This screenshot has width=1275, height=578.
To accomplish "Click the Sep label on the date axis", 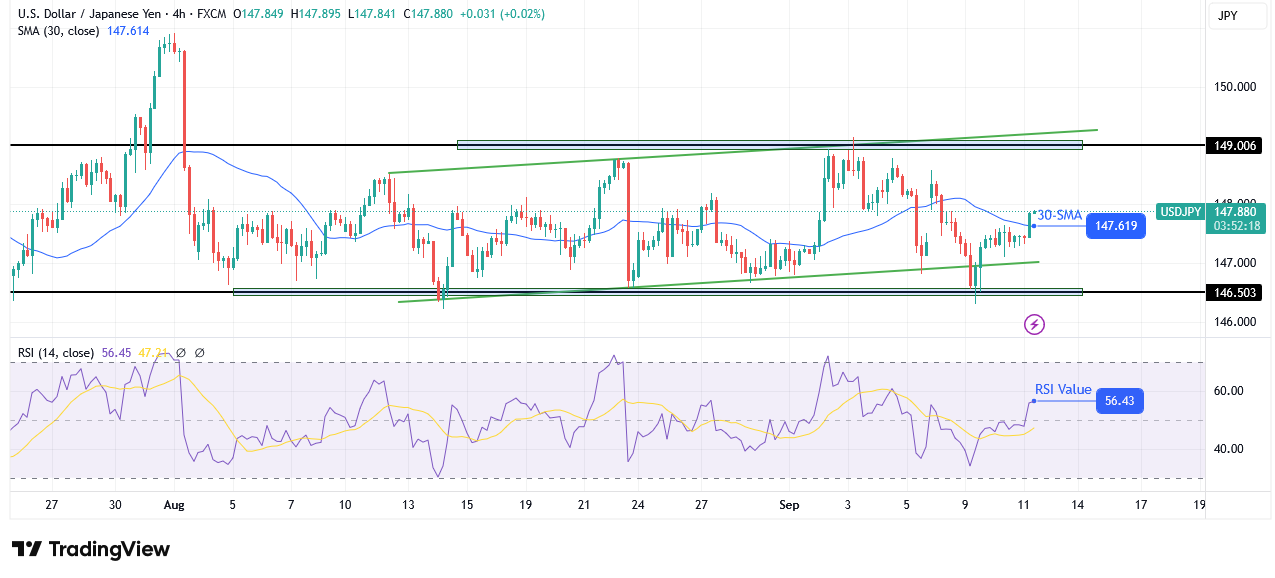I will point(789,505).
